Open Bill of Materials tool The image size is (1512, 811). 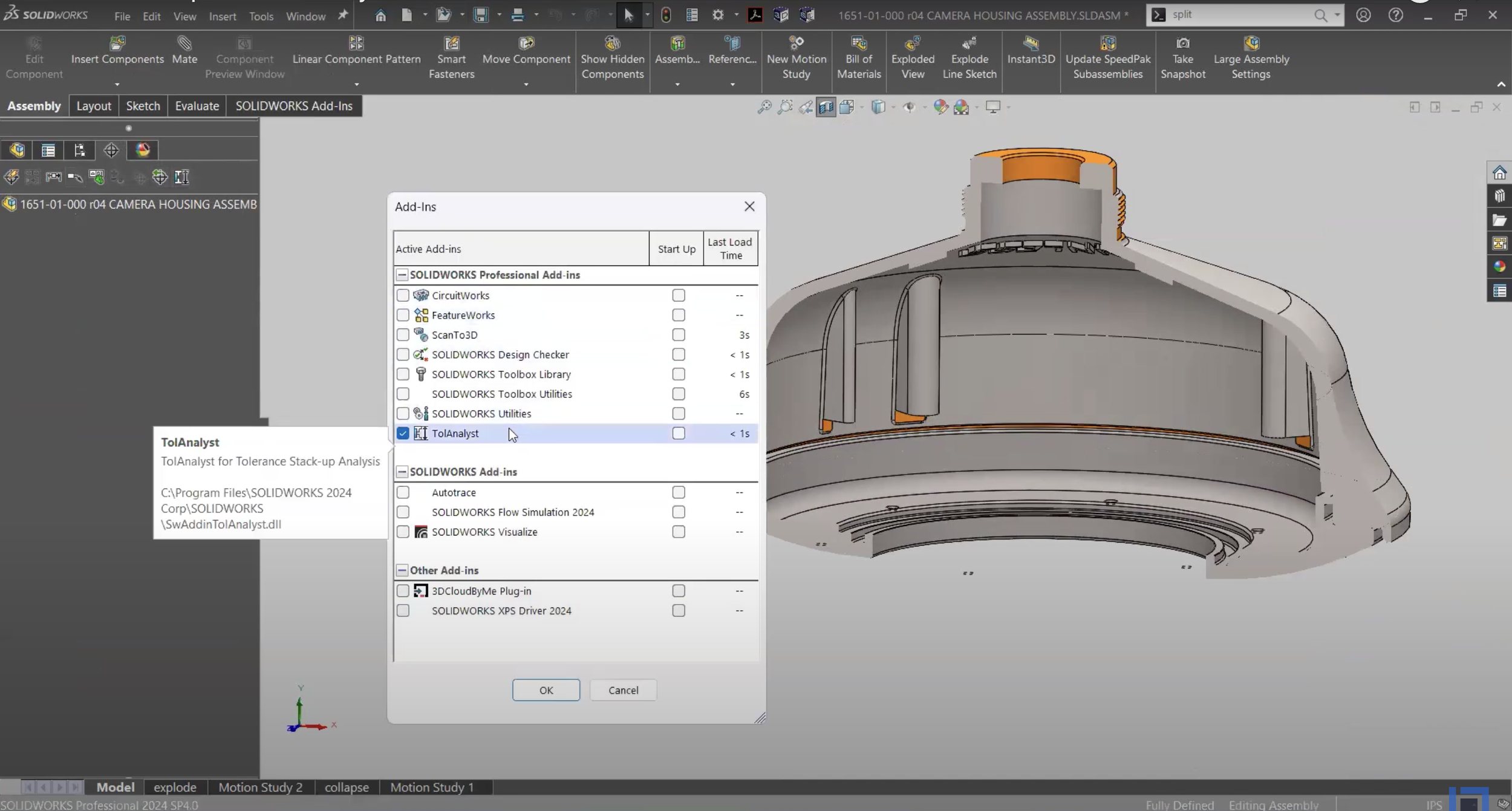pos(858,44)
